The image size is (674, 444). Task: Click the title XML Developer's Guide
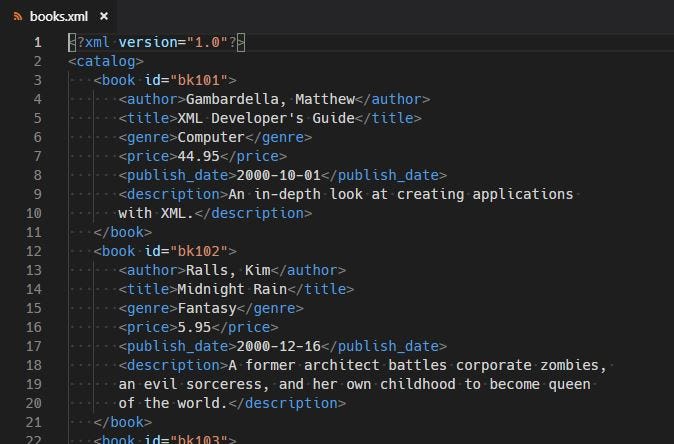coord(266,118)
